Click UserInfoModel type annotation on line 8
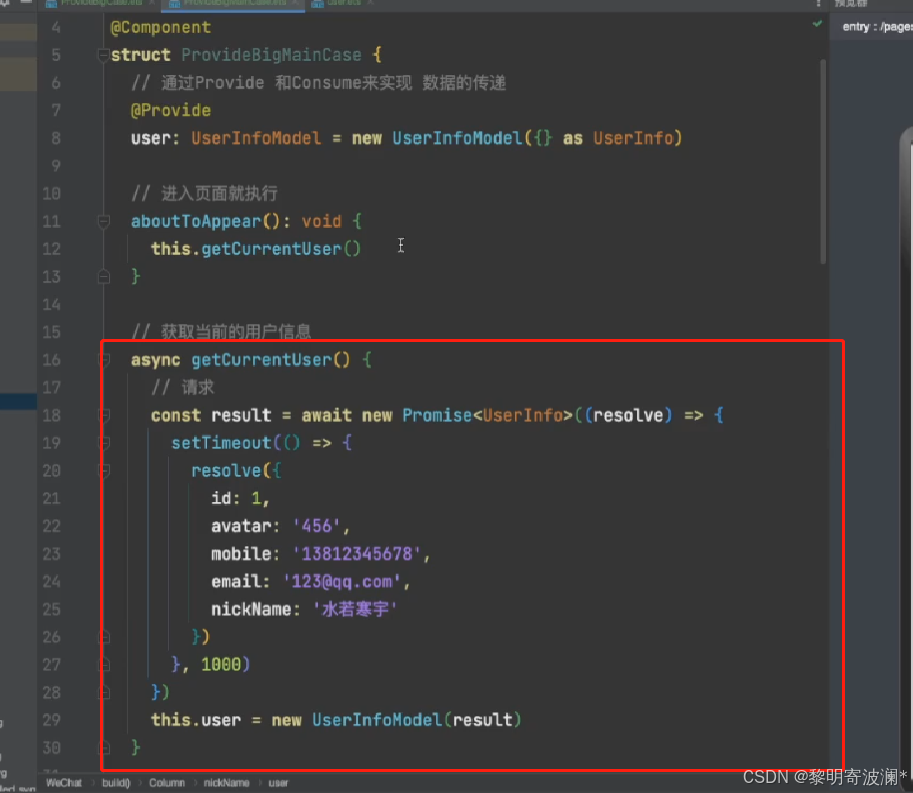This screenshot has height=793, width=913. click(256, 139)
